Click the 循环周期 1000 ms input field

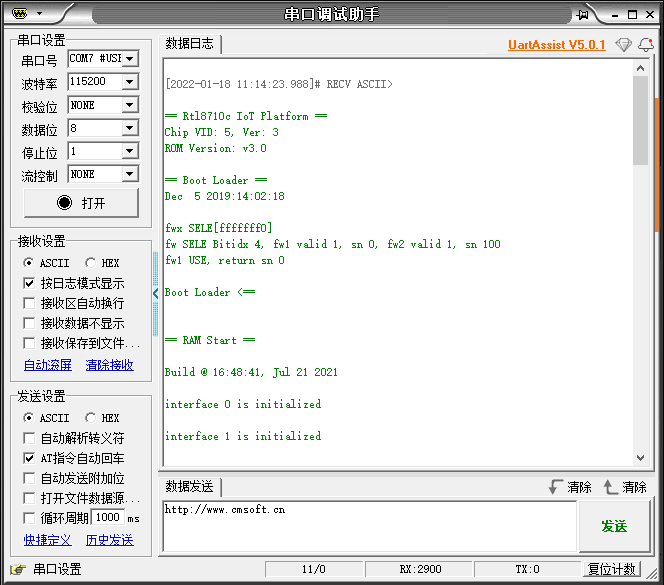(x=108, y=517)
